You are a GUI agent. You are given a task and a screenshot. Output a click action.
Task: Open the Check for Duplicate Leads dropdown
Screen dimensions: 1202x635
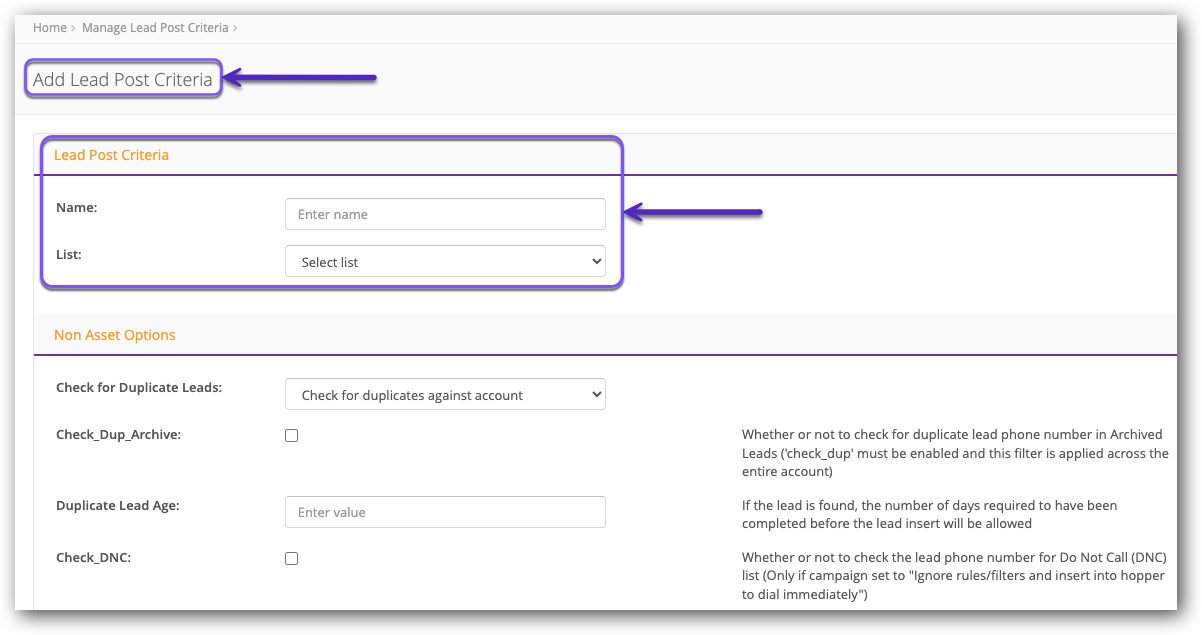[x=445, y=395]
